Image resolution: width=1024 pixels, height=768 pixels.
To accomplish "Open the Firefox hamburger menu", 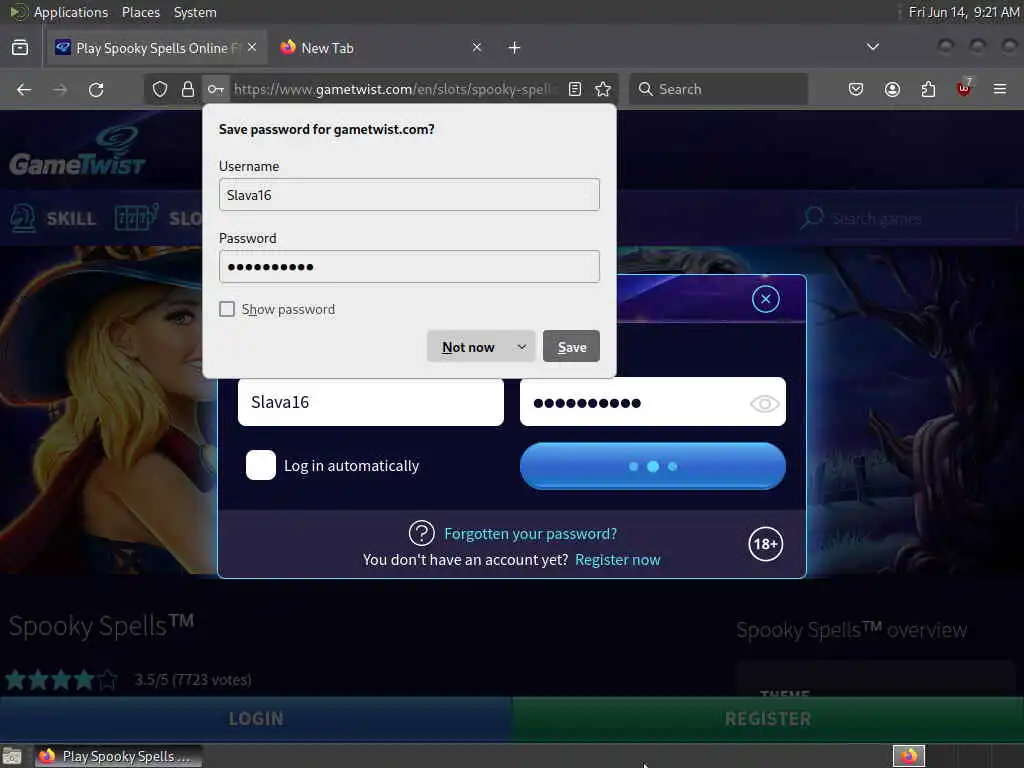I will point(1000,89).
